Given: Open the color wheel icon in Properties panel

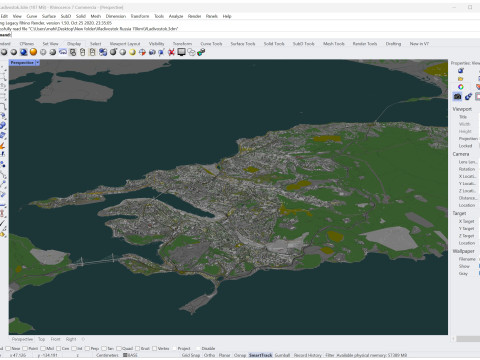Looking at the screenshot, I should tap(461, 87).
